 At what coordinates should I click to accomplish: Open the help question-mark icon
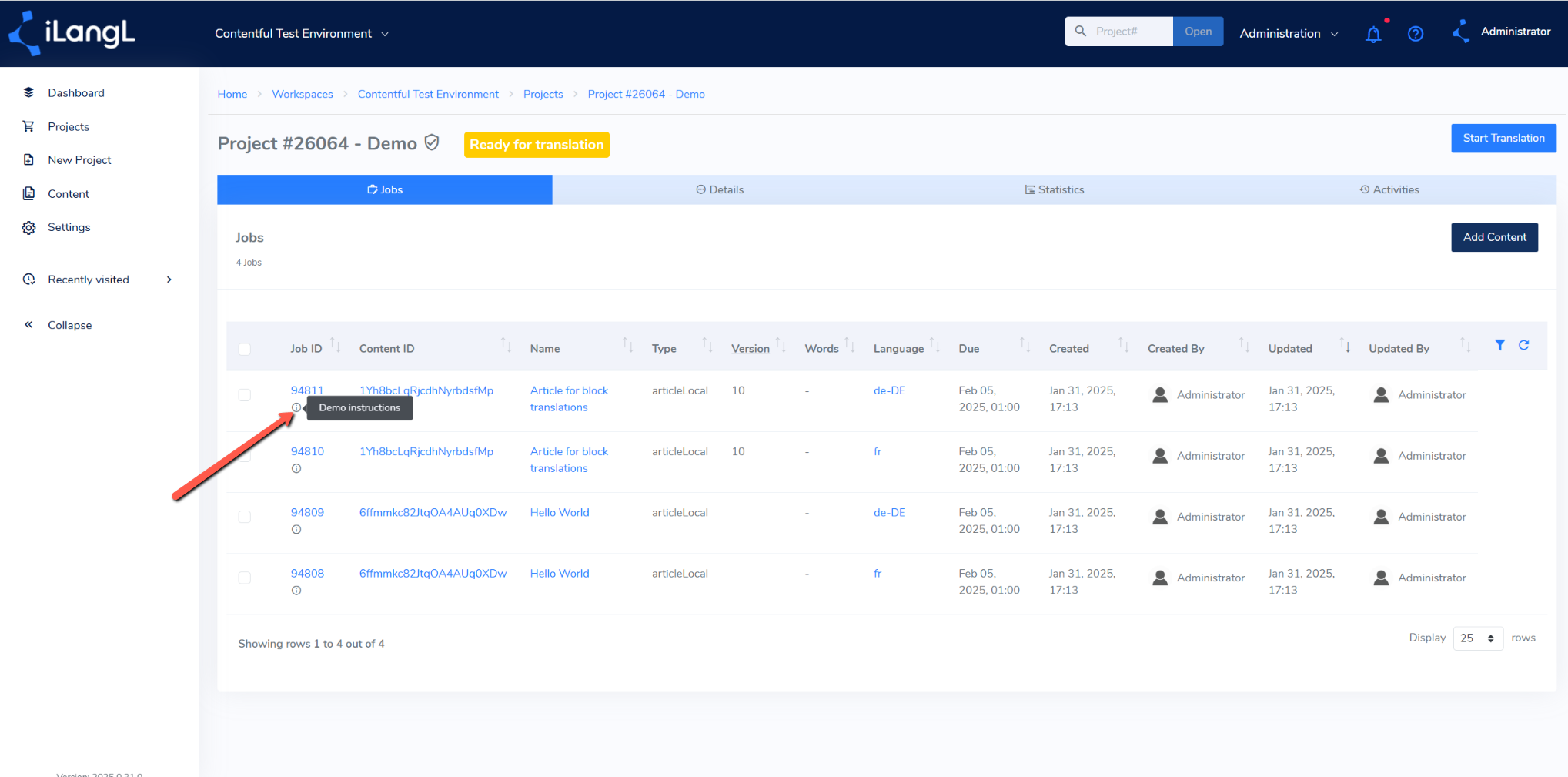[x=1416, y=34]
